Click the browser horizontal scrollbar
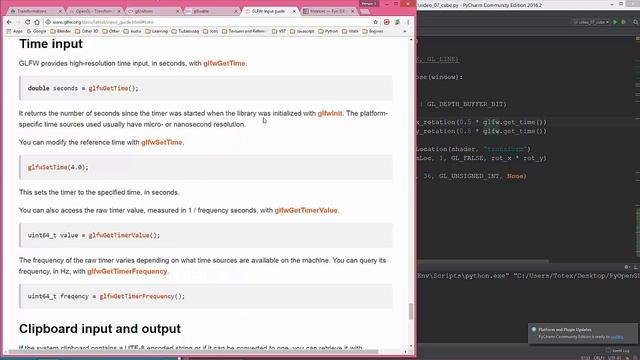The height and width of the screenshot is (360, 640). (x=193, y=351)
